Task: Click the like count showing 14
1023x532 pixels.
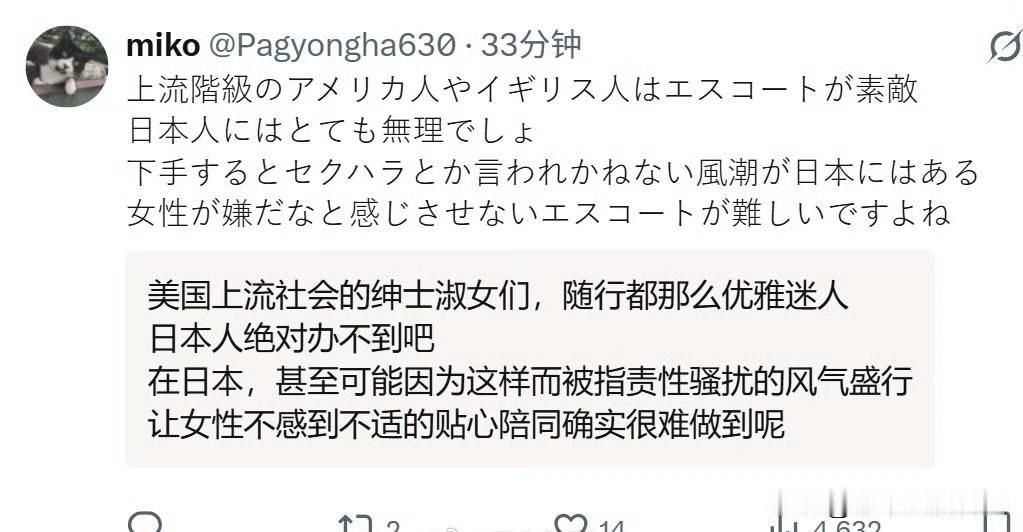Action: pyautogui.click(x=611, y=526)
